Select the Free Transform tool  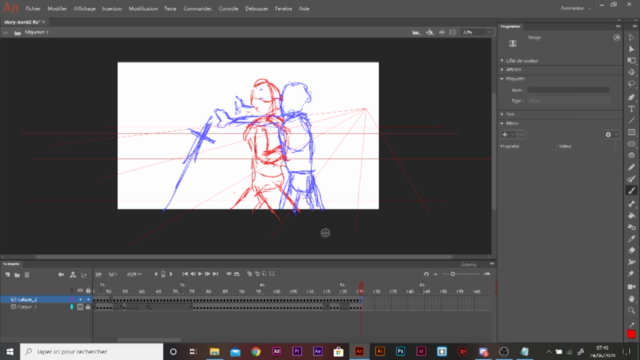[631, 60]
